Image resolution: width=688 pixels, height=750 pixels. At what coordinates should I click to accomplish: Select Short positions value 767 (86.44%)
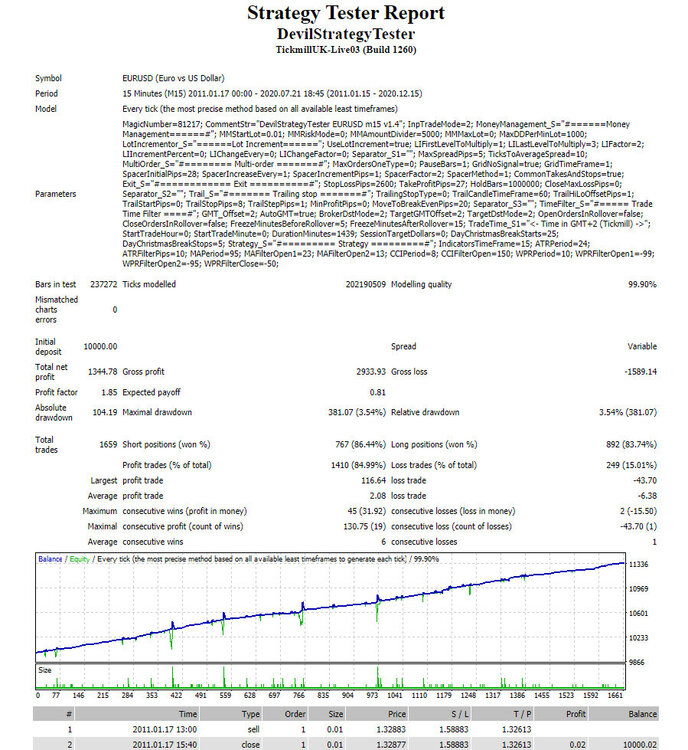point(360,444)
